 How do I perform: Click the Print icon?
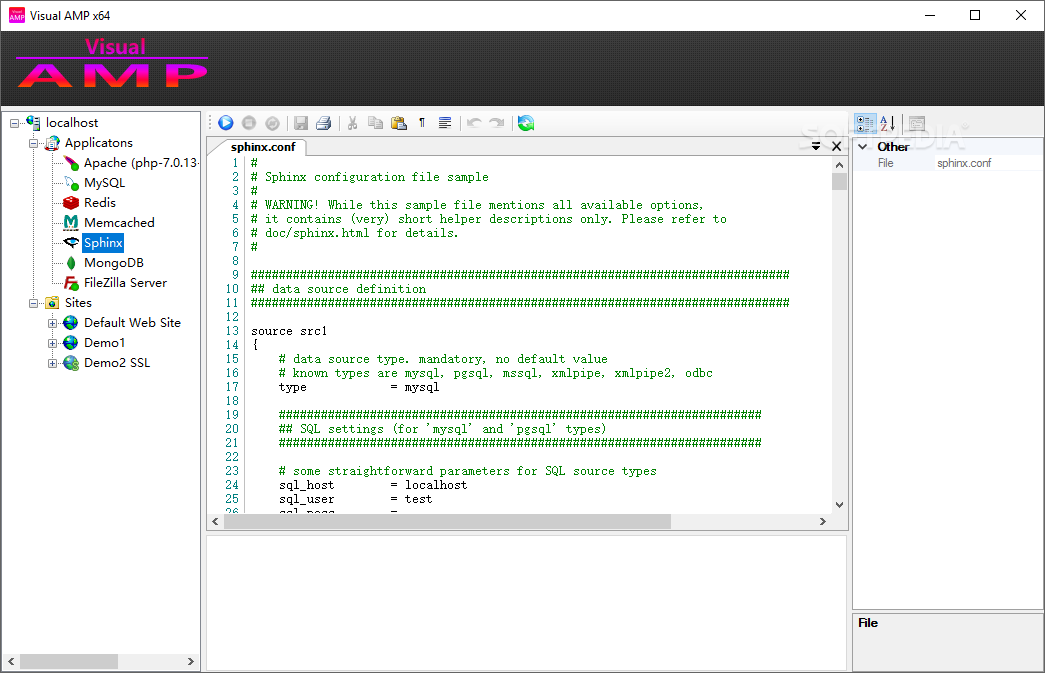[324, 123]
